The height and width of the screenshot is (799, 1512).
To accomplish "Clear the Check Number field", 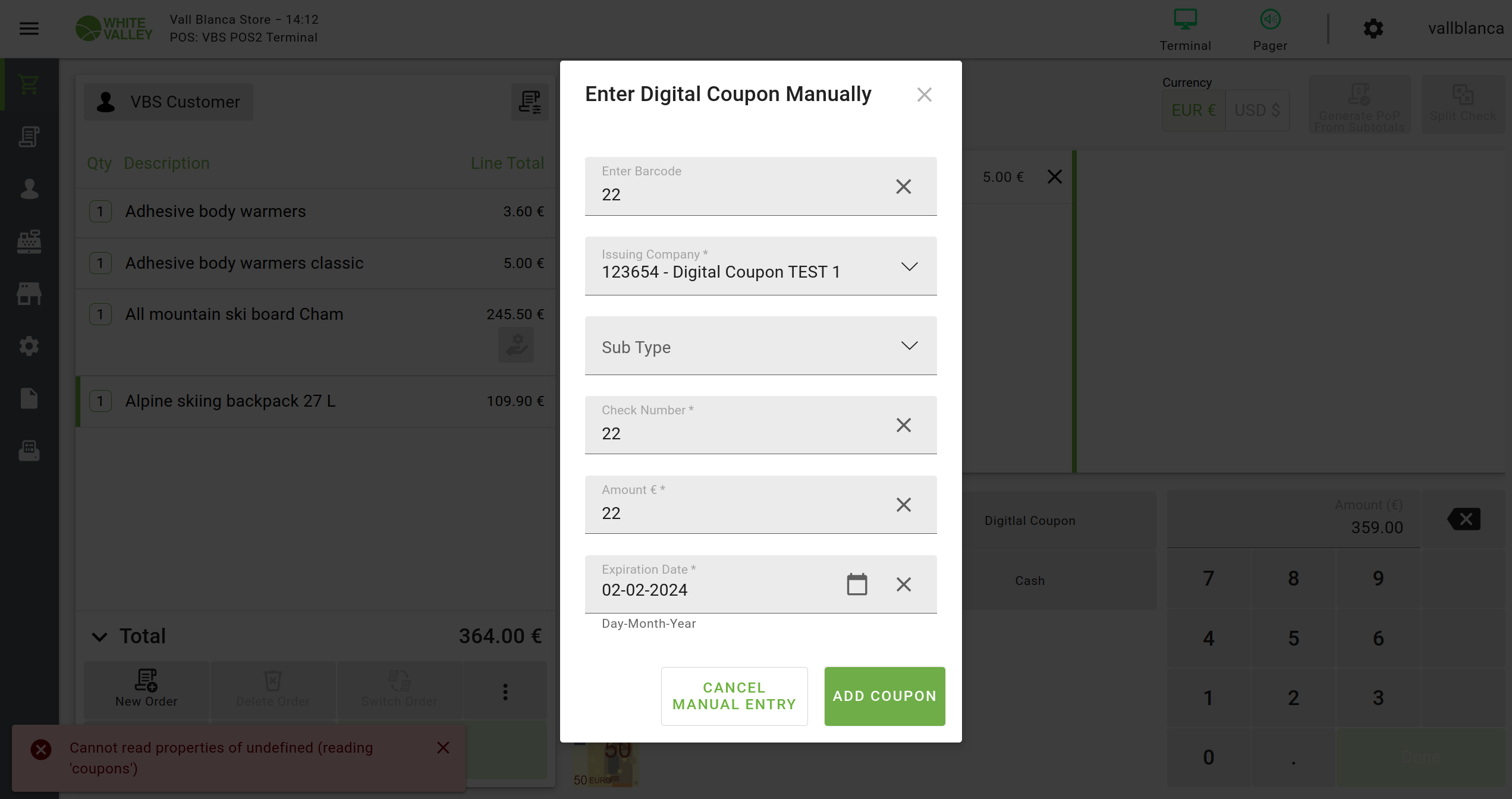I will click(903, 425).
